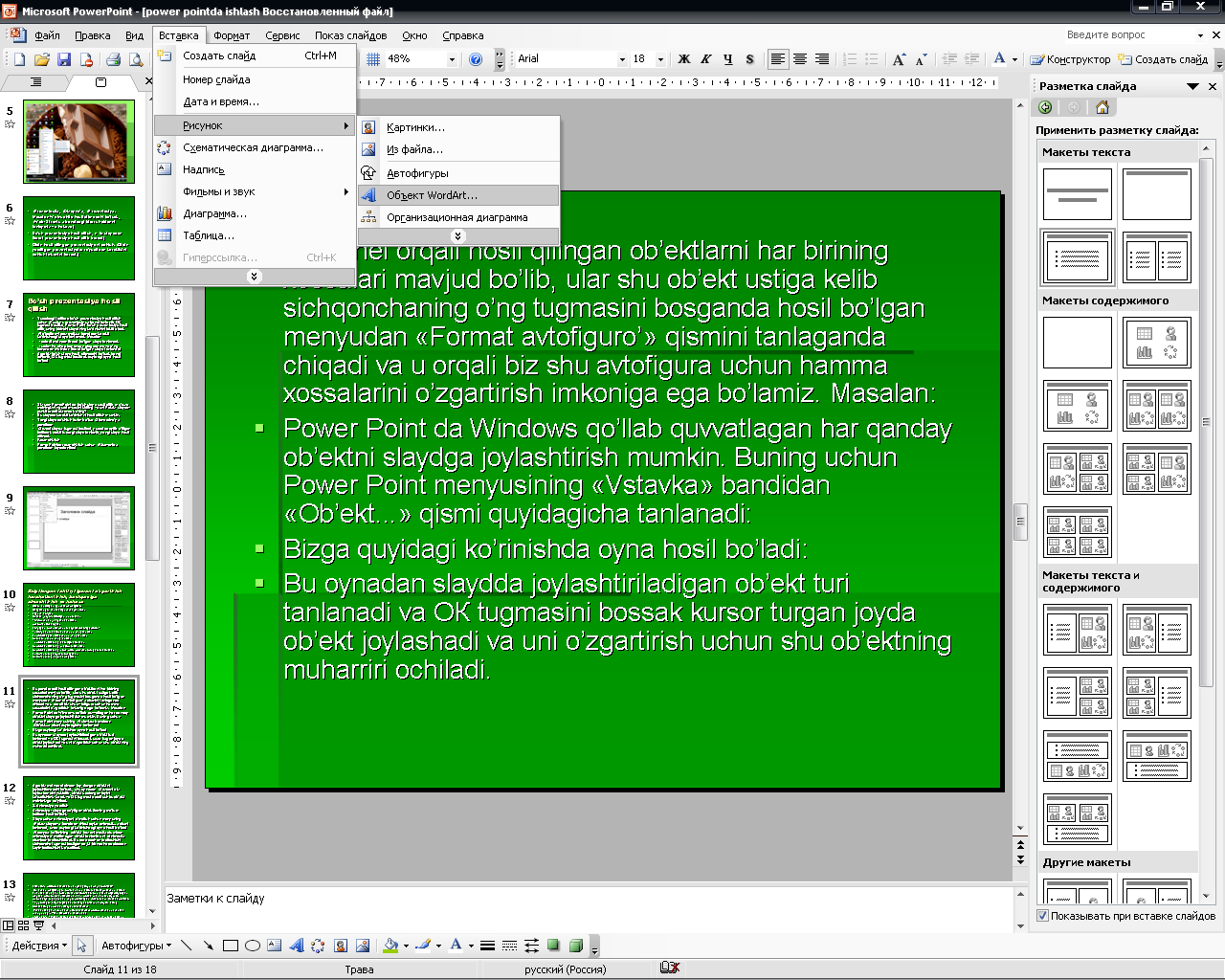Click New document icon on toolbar
1225x980 pixels.
point(19,59)
